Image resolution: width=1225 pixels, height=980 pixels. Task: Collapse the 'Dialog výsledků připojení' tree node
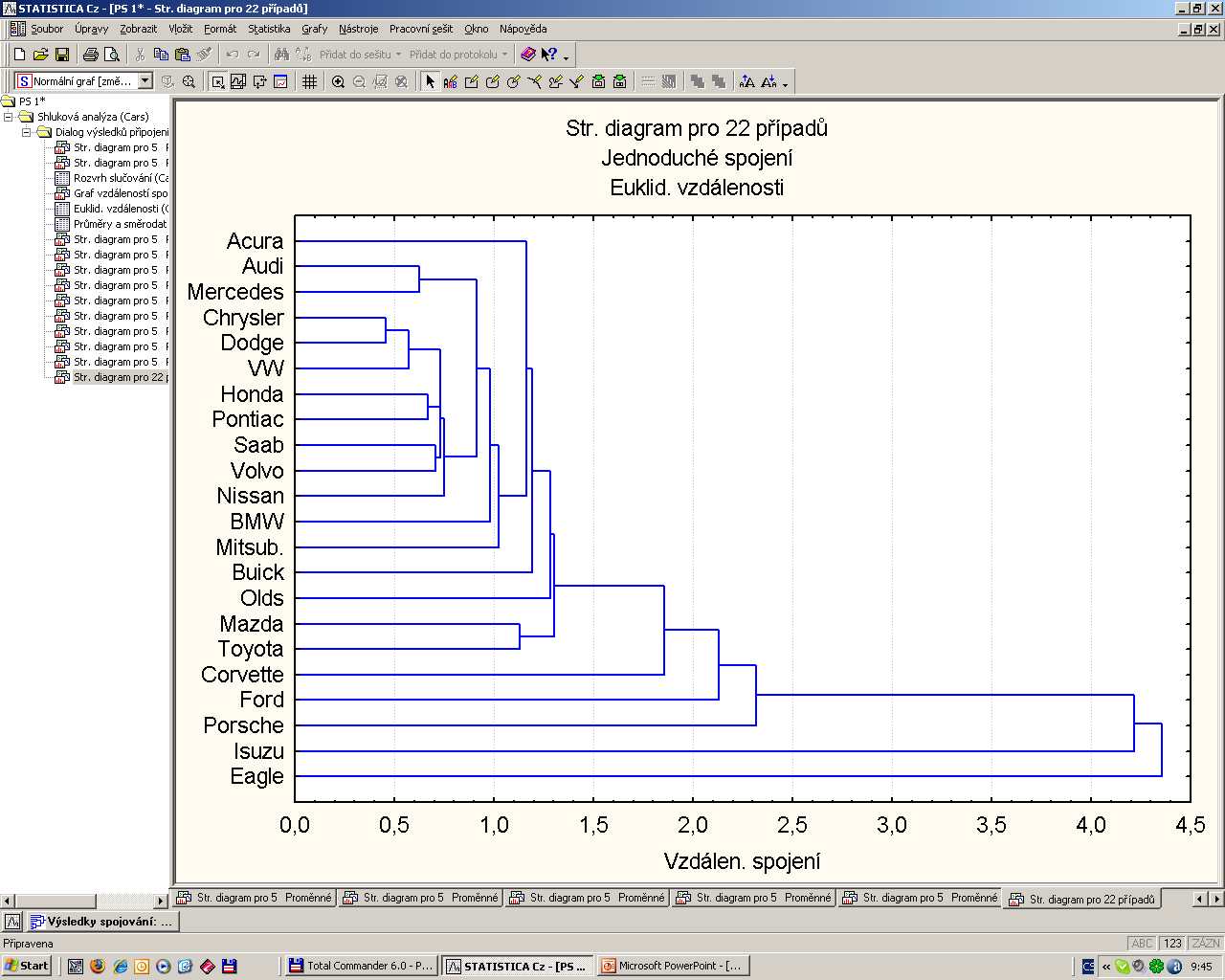[27, 132]
